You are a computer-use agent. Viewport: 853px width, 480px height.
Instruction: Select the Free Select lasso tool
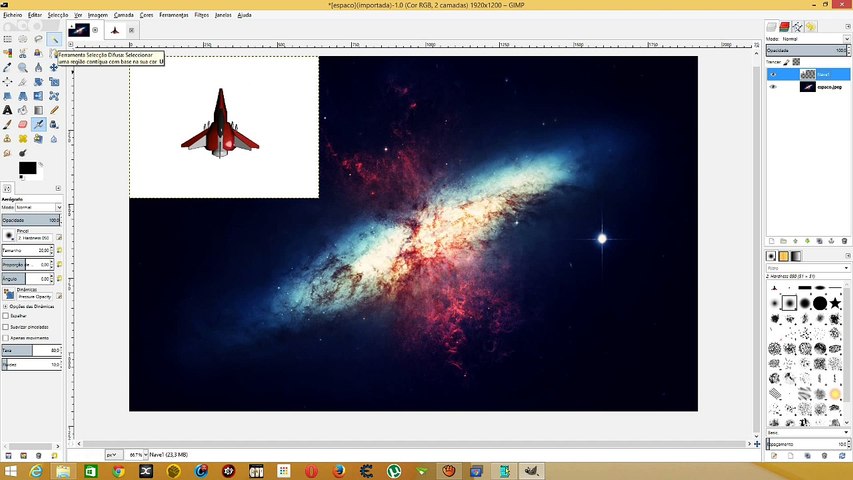38,39
